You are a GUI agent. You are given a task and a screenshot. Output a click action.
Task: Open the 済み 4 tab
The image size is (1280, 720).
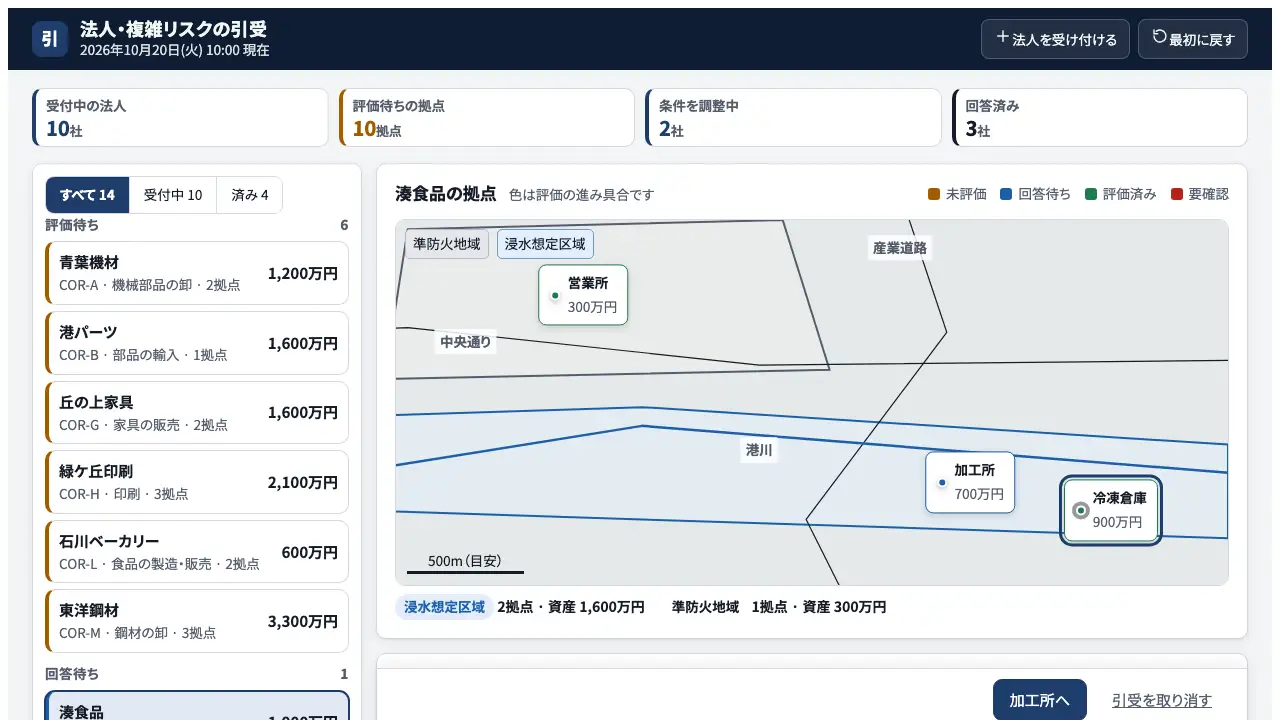(250, 195)
